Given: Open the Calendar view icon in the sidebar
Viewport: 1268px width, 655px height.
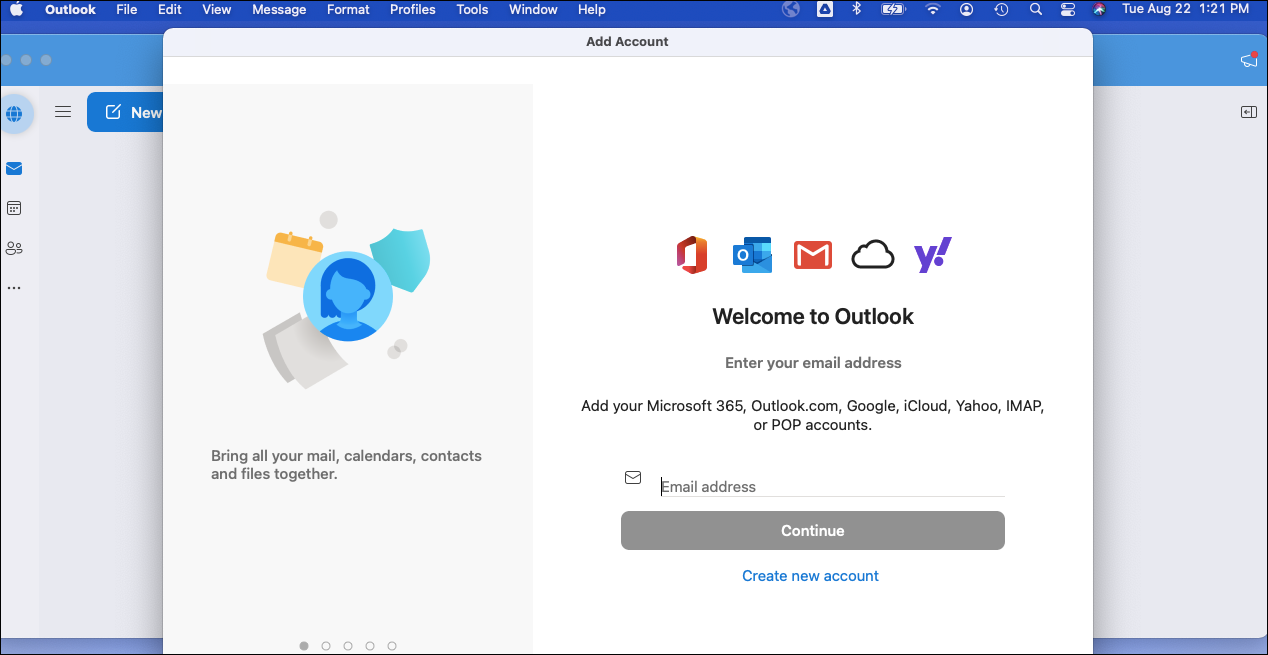Looking at the screenshot, I should (14, 208).
